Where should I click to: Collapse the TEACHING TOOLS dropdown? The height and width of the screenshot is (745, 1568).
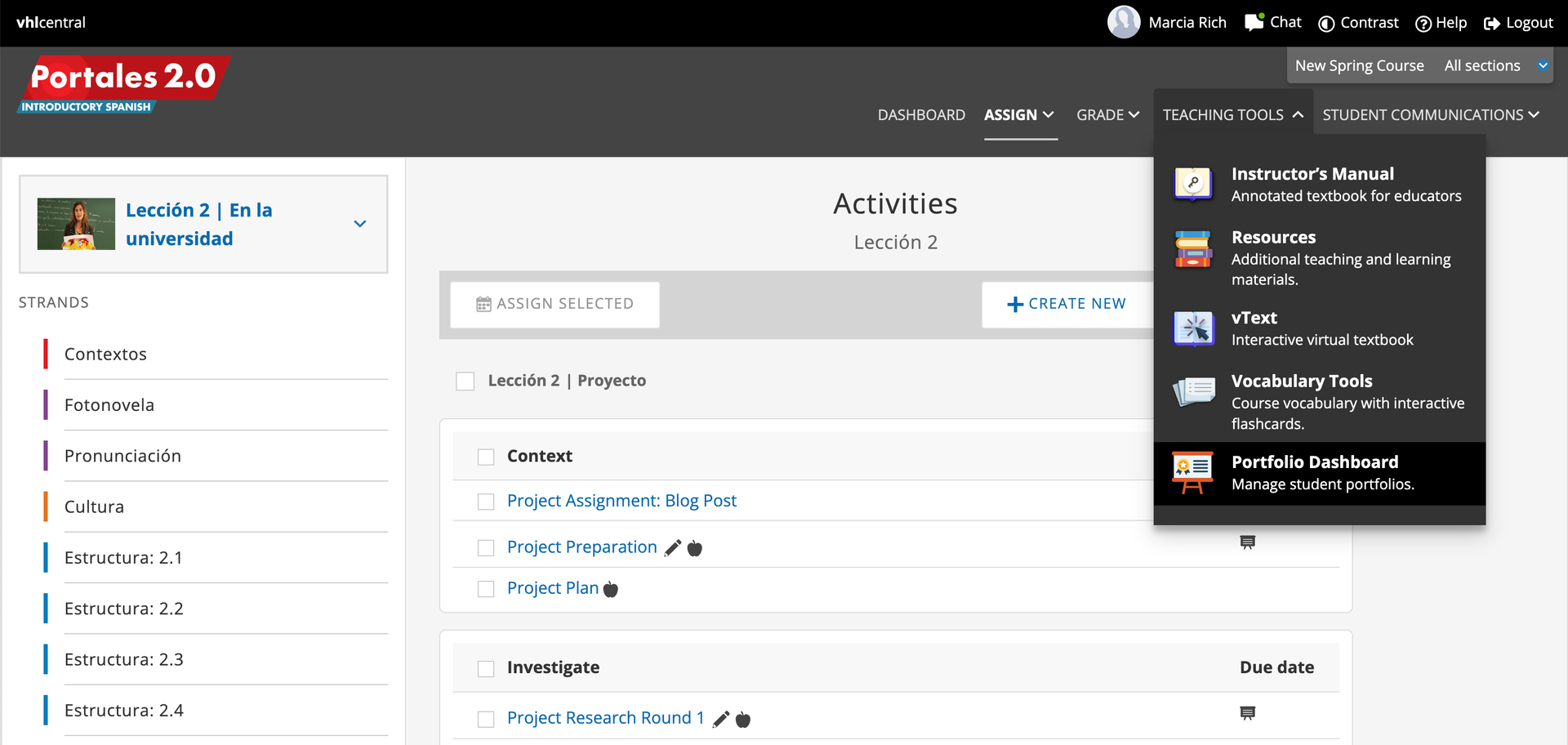coord(1233,115)
